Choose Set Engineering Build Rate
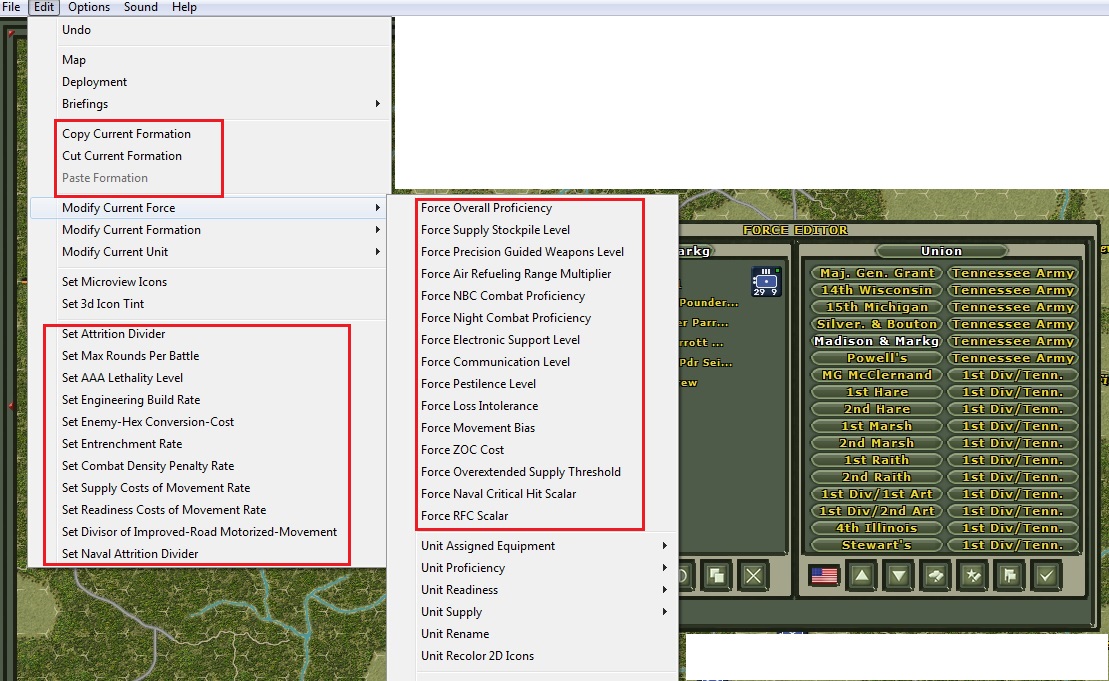The width and height of the screenshot is (1109, 681). tap(131, 400)
